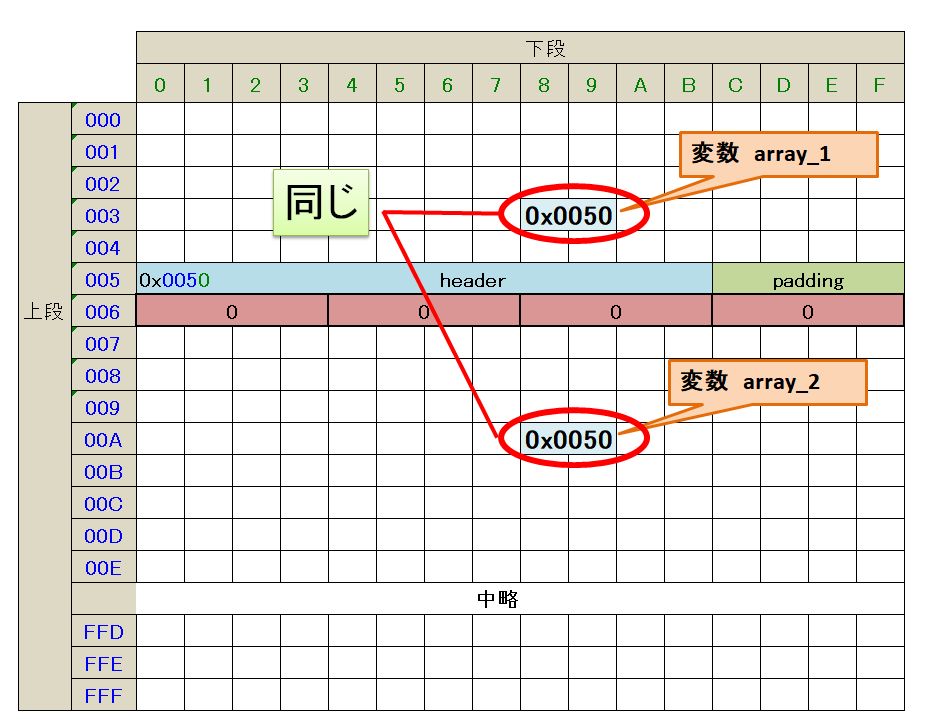Select the green padding cell

[807, 280]
